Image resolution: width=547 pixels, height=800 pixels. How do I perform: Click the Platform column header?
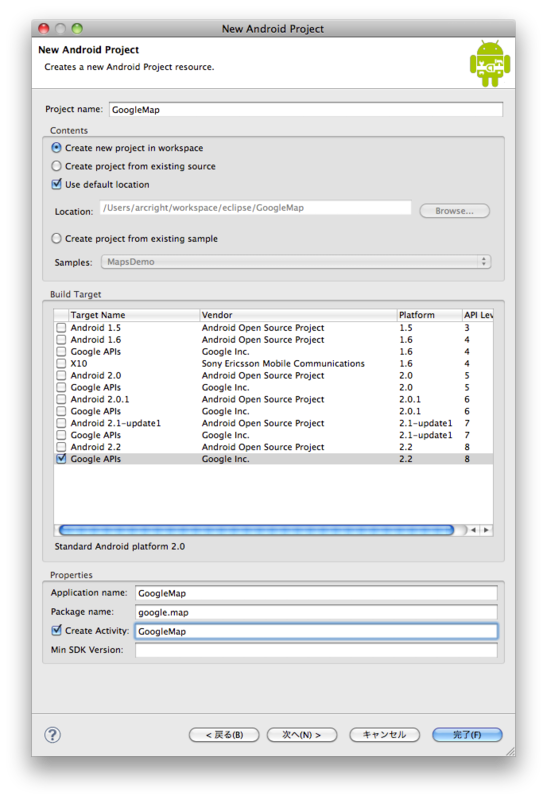pos(429,315)
